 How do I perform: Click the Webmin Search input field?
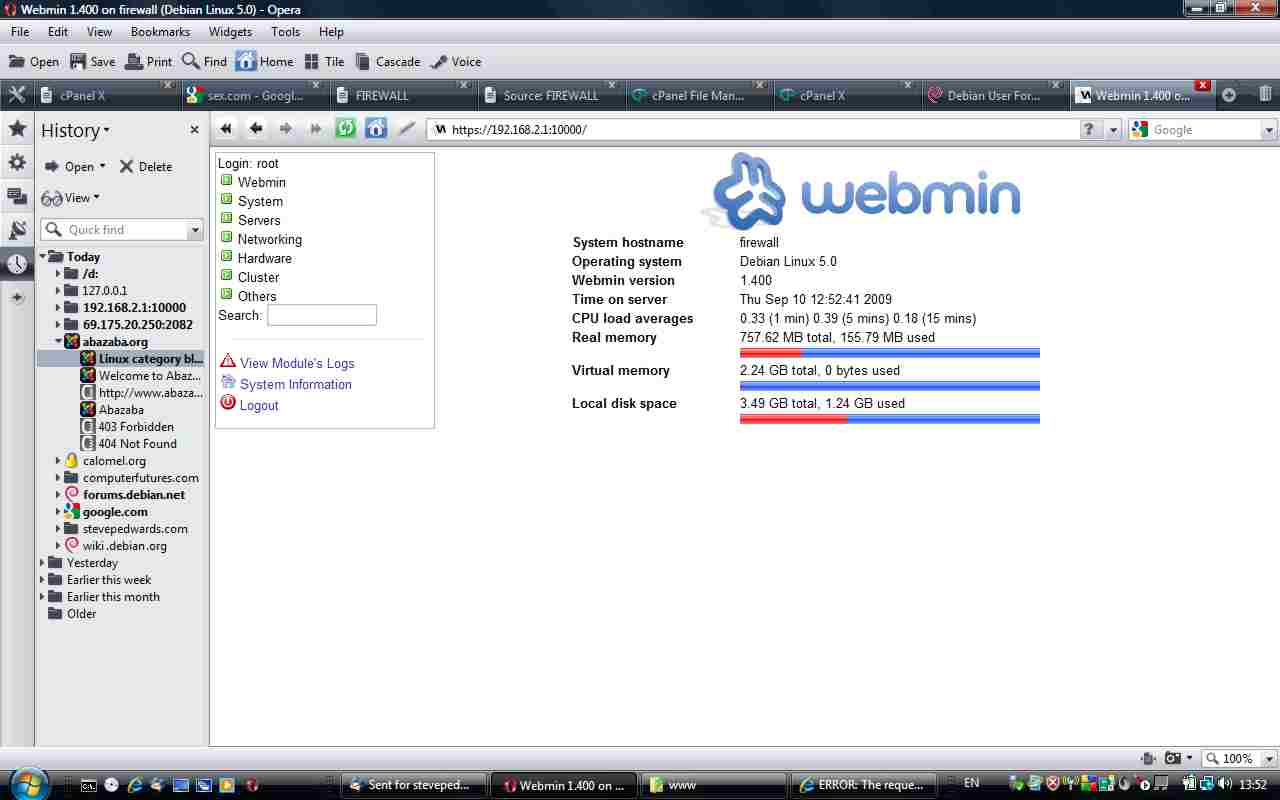[321, 315]
